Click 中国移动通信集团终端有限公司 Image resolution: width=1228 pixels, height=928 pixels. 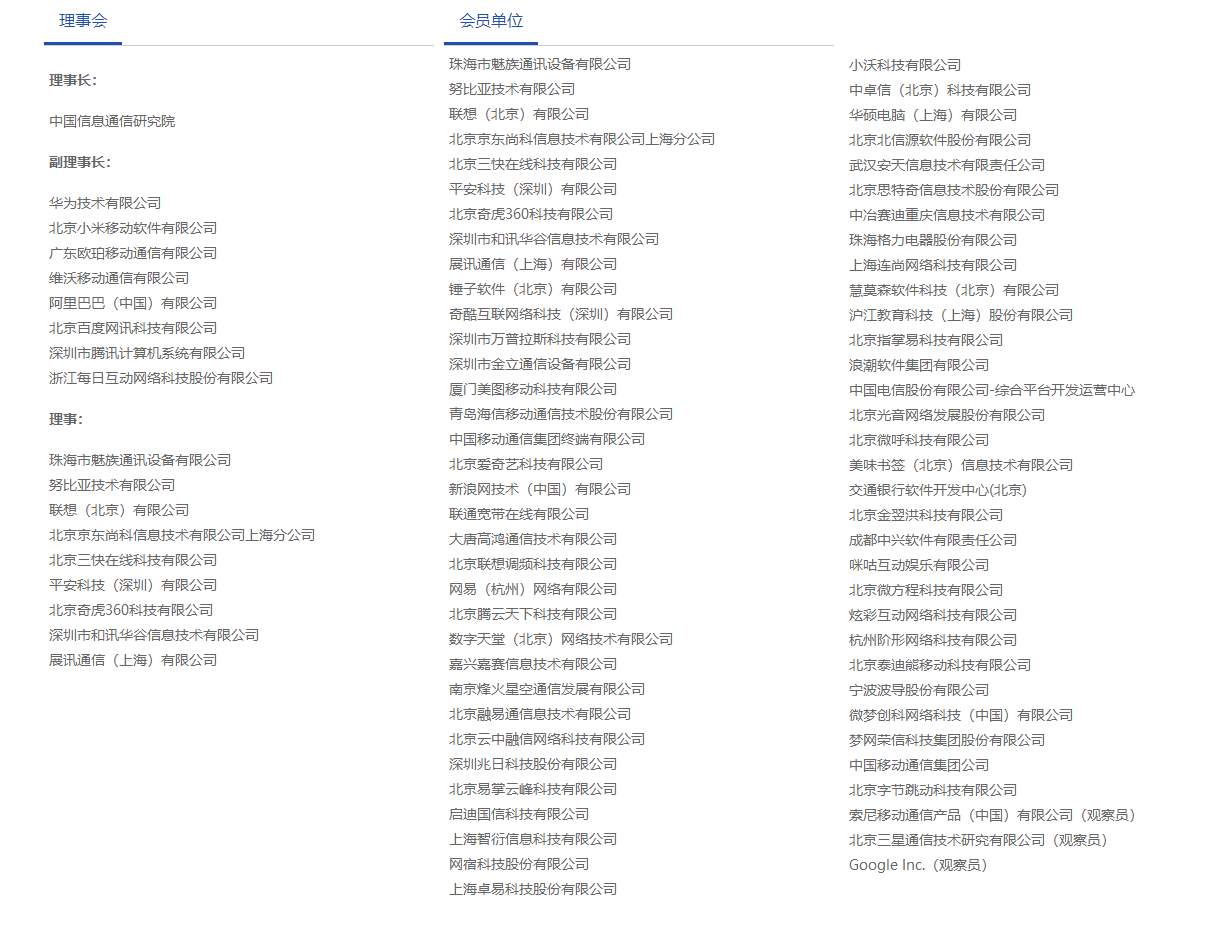pos(547,439)
